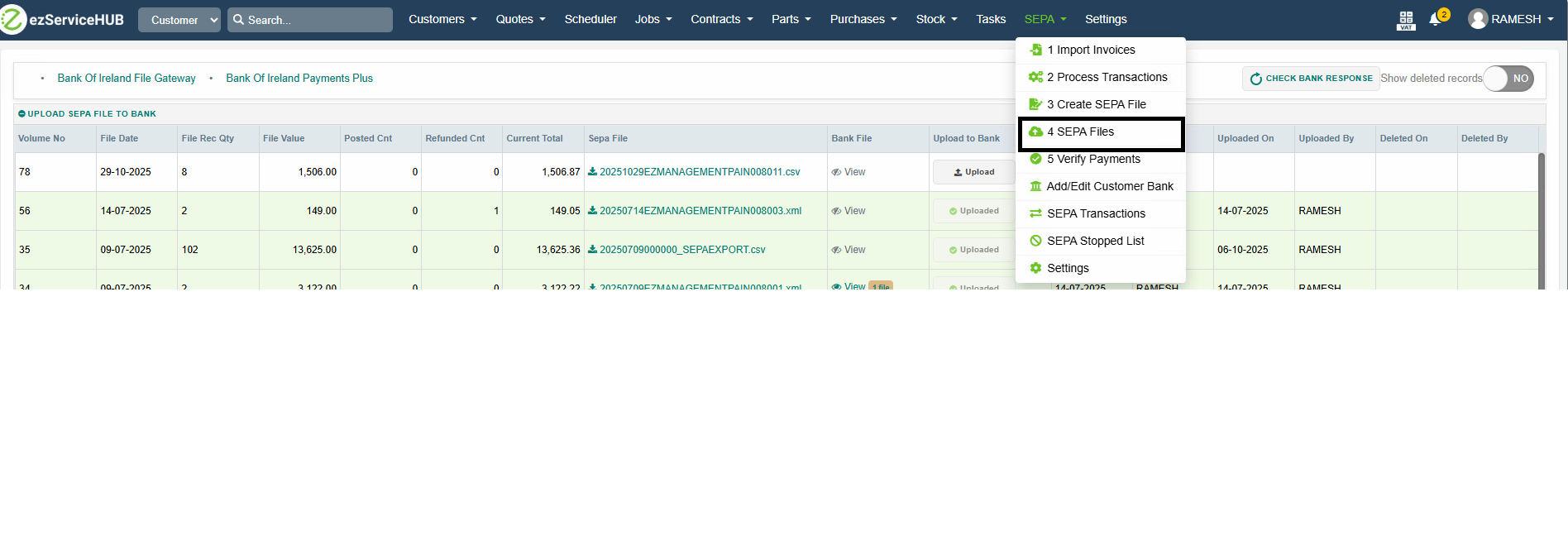Expand the Stock menu dropdown
The image size is (1568, 536).
pyautogui.click(x=935, y=19)
